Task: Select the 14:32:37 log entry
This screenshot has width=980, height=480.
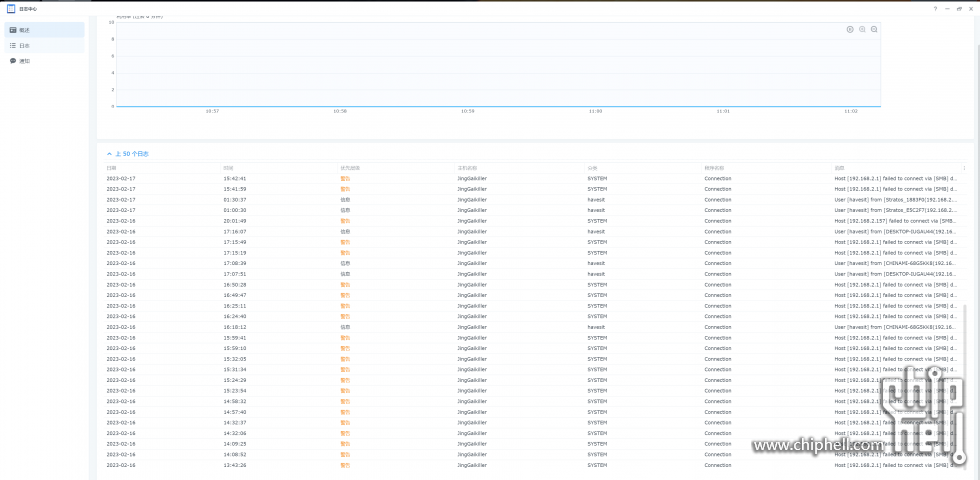Action: [x=534, y=423]
